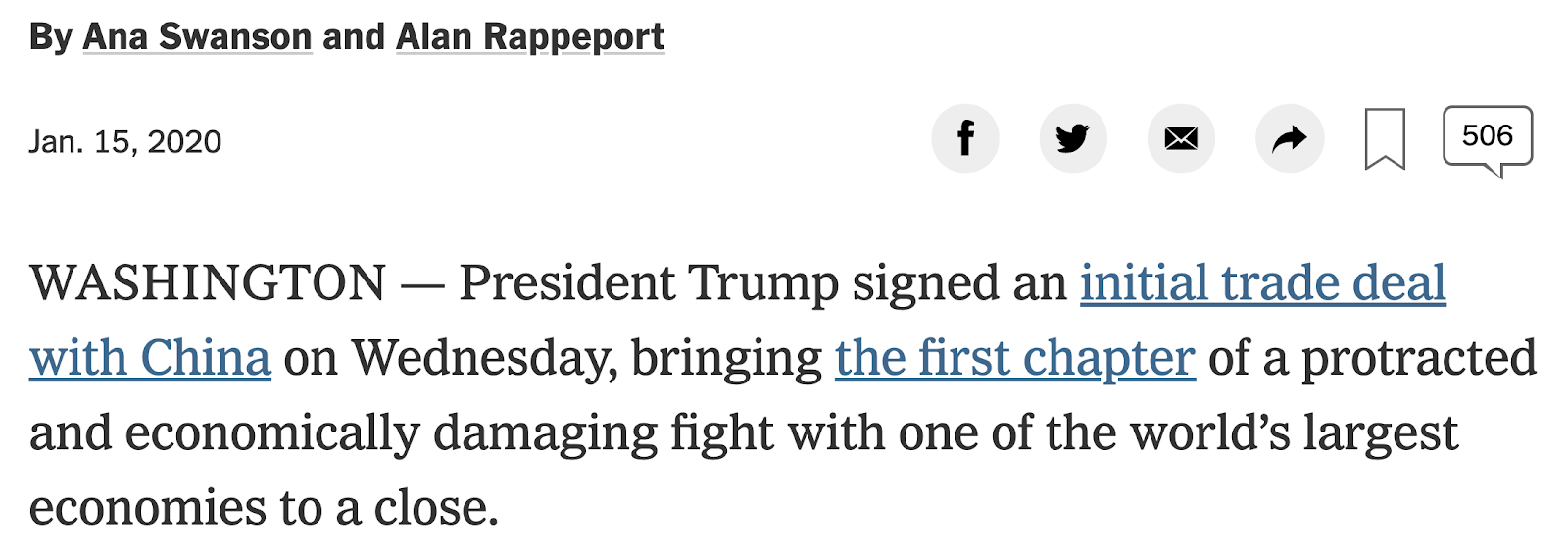1568x559 pixels.
Task: Click the WASHINGTON dateline word
Action: (x=208, y=282)
